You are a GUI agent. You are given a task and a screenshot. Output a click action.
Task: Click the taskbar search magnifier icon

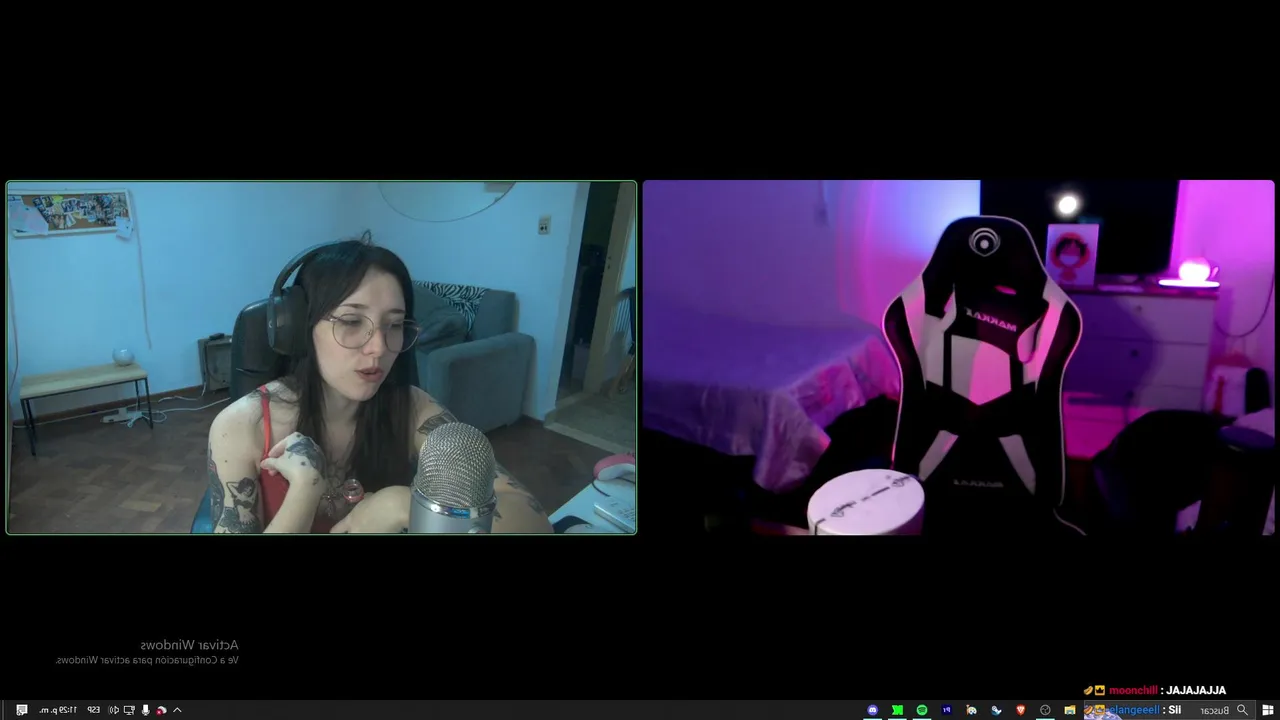tap(1242, 710)
